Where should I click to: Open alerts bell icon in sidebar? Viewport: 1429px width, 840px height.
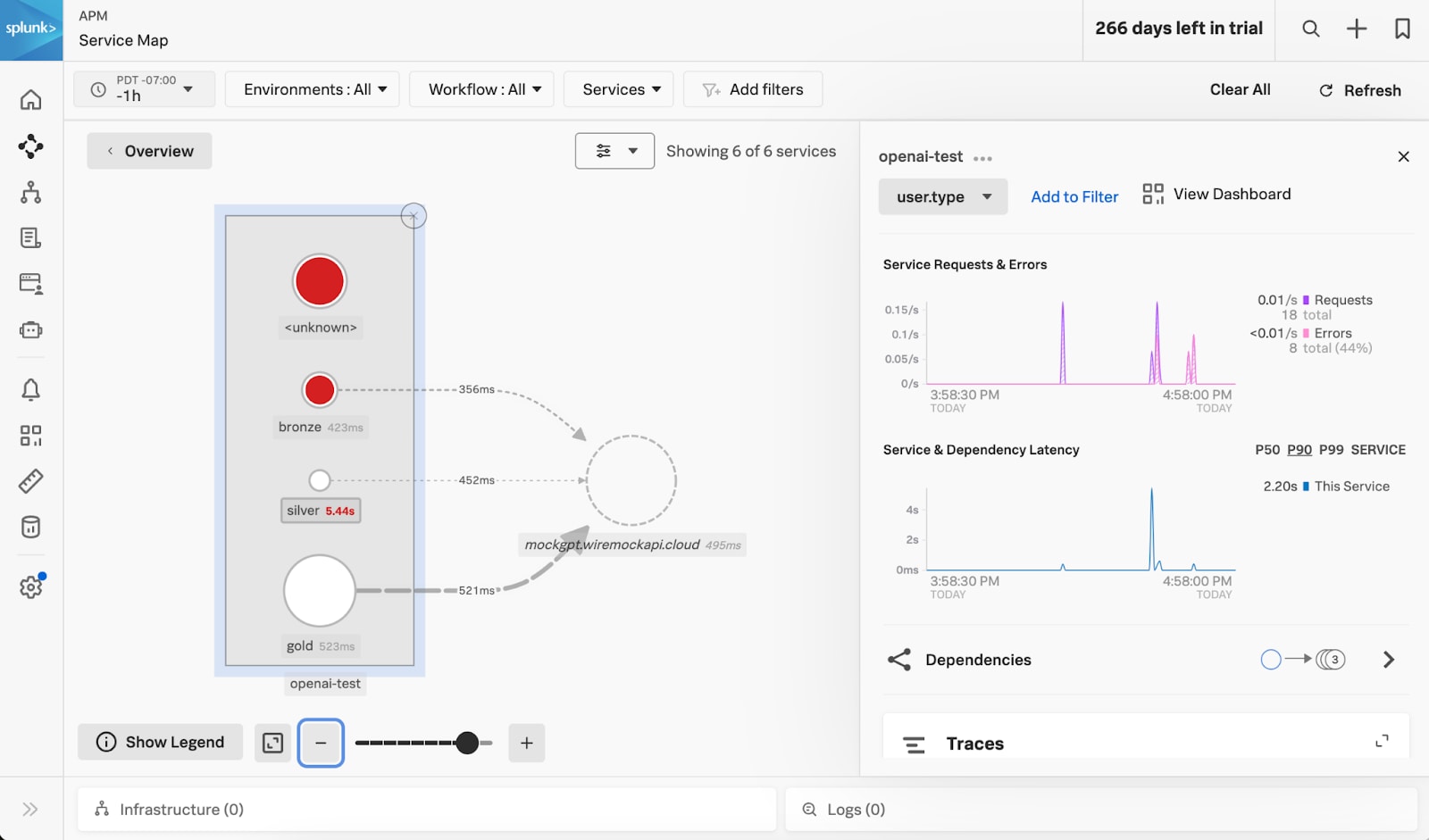(30, 389)
